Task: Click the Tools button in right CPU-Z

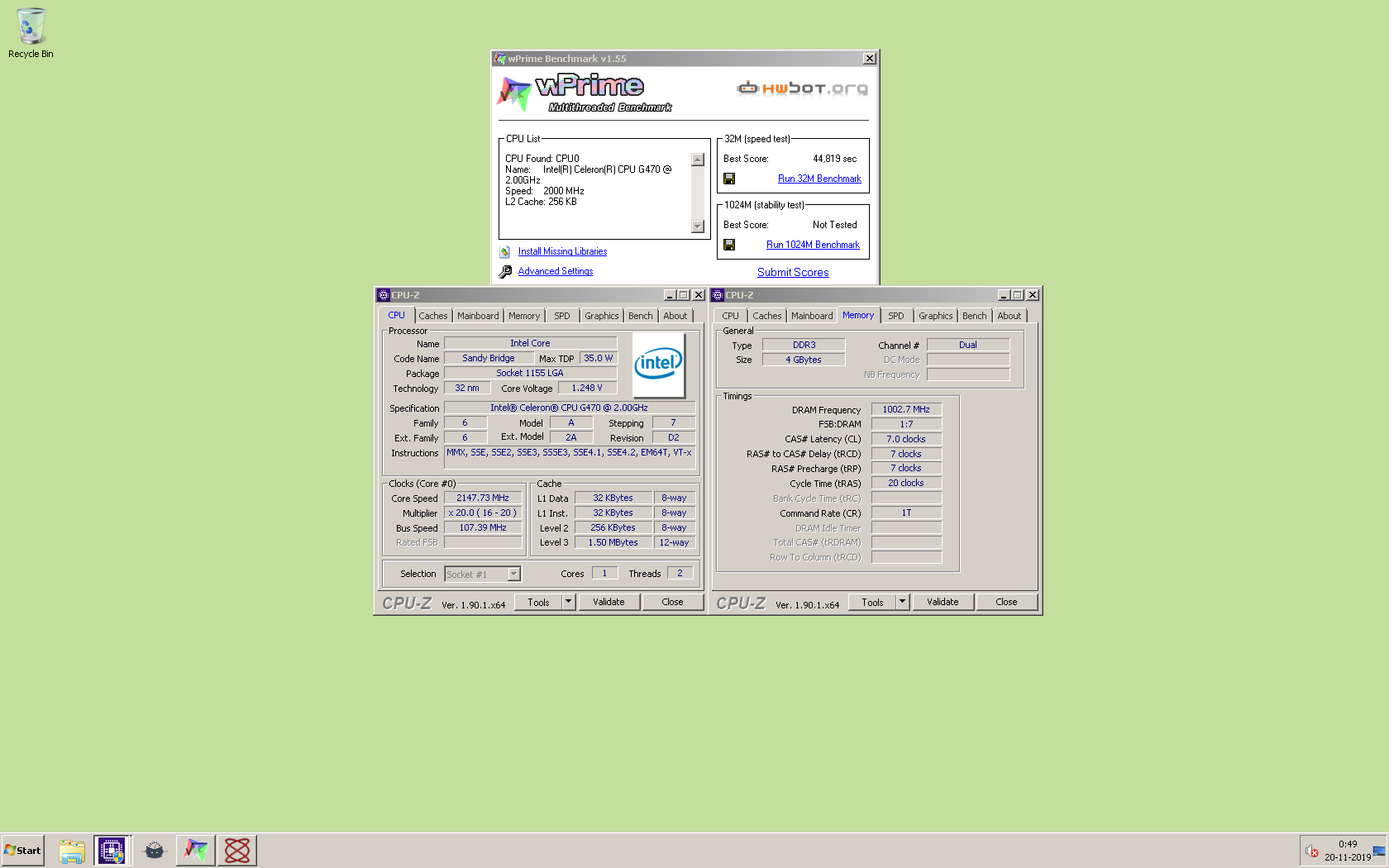Action: (872, 602)
